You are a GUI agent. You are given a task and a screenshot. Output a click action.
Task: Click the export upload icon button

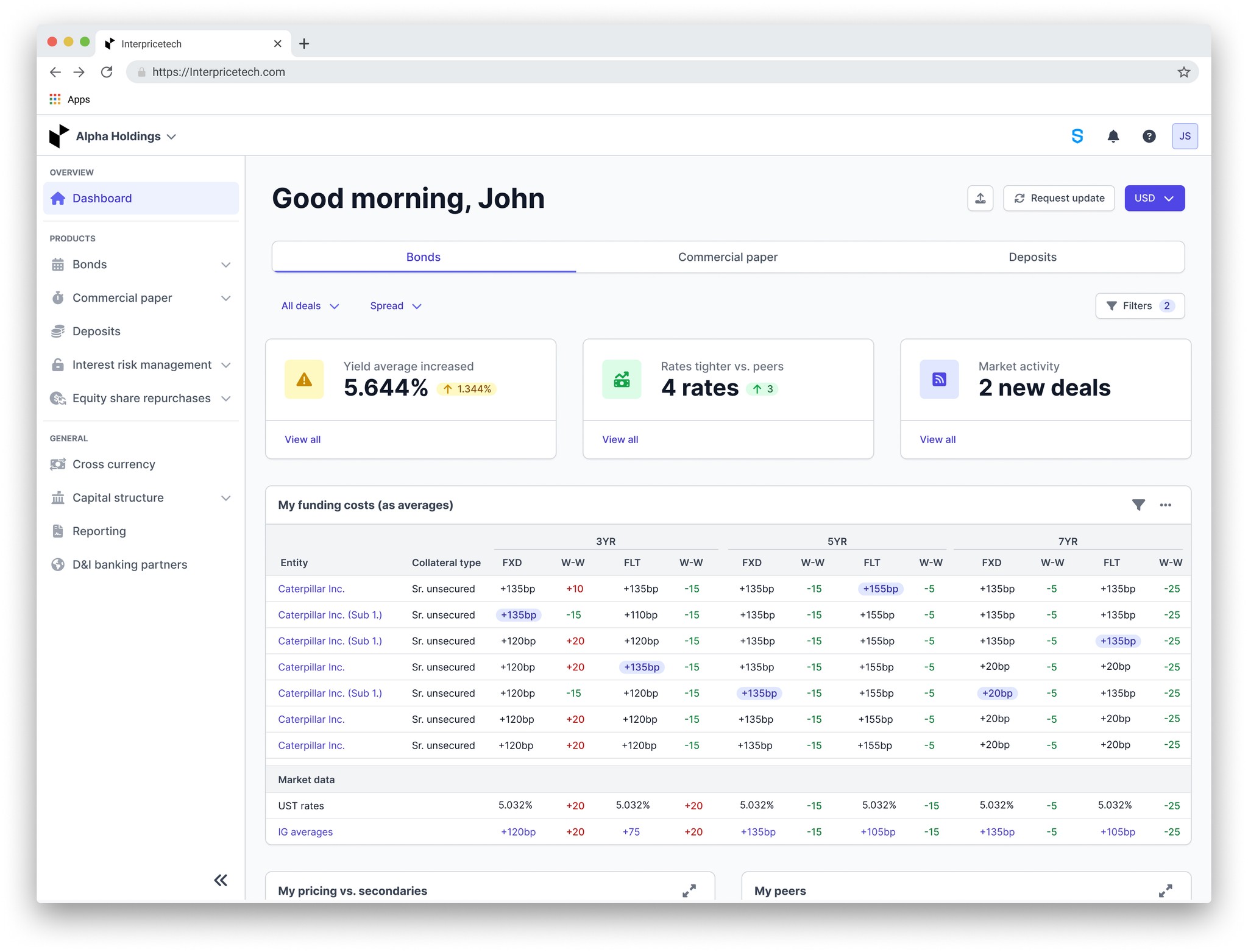(980, 199)
